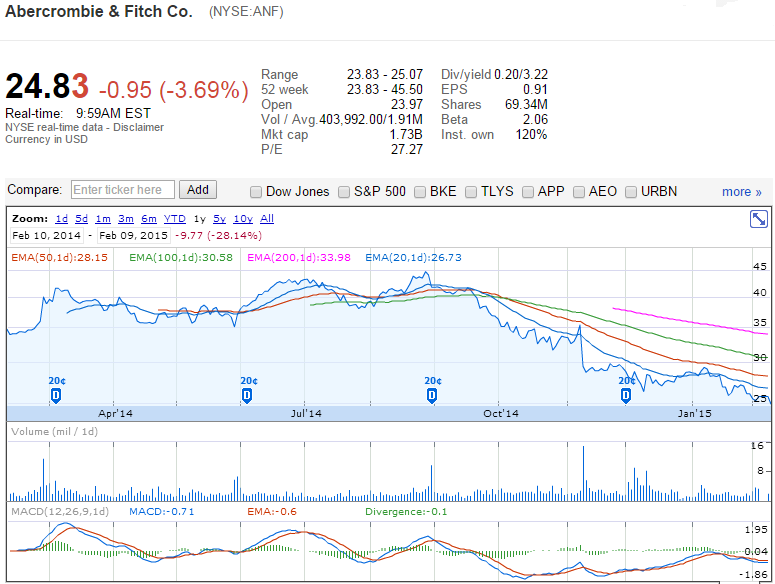Open the dividend marker before Jul'14
The width and height of the screenshot is (775, 584).
click(247, 395)
